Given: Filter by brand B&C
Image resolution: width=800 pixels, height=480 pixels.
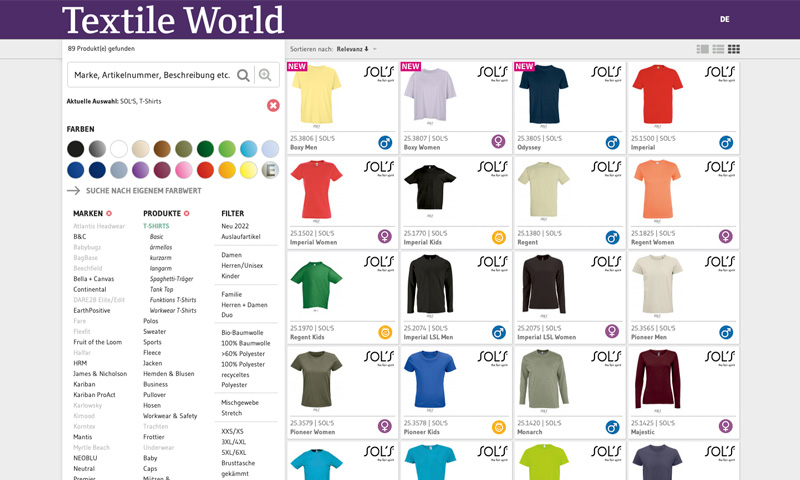Looking at the screenshot, I should click(80, 237).
